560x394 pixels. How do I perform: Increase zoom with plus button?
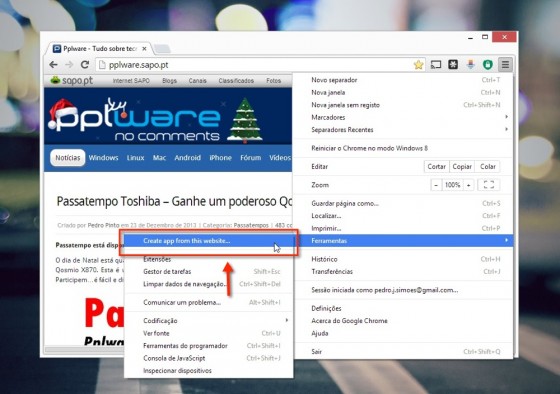tap(469, 185)
